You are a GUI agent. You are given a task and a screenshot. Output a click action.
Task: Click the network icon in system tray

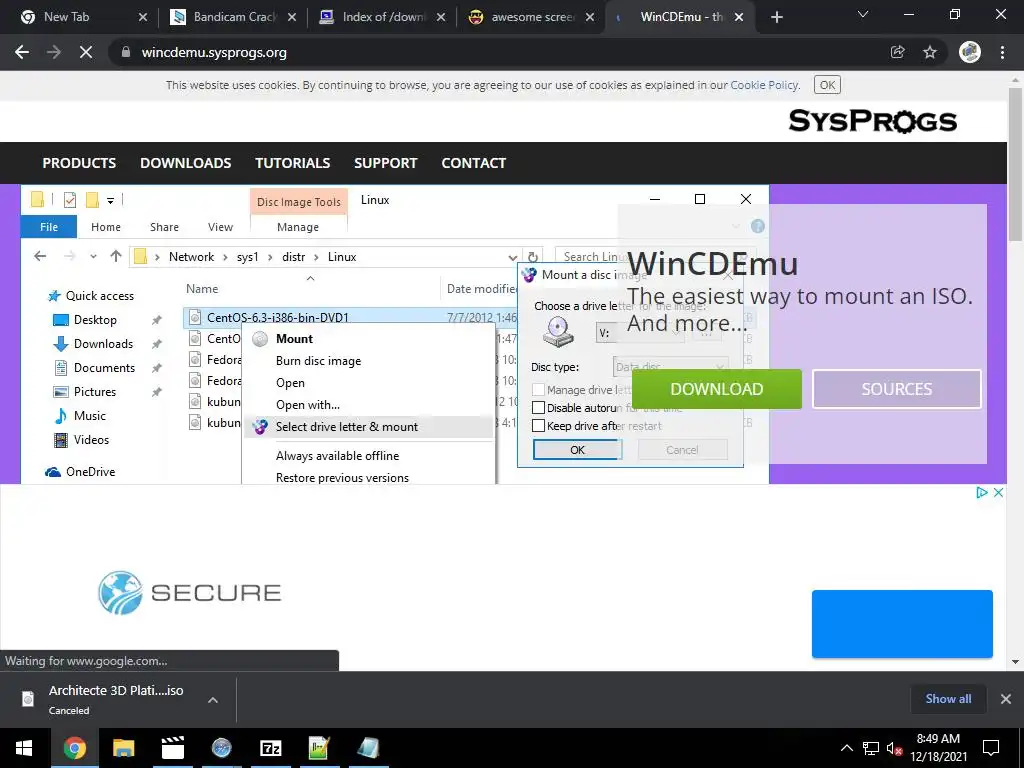coord(871,748)
